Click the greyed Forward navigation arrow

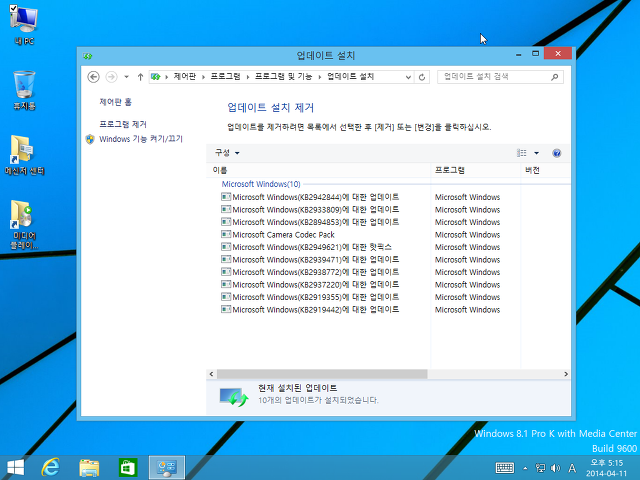click(111, 77)
